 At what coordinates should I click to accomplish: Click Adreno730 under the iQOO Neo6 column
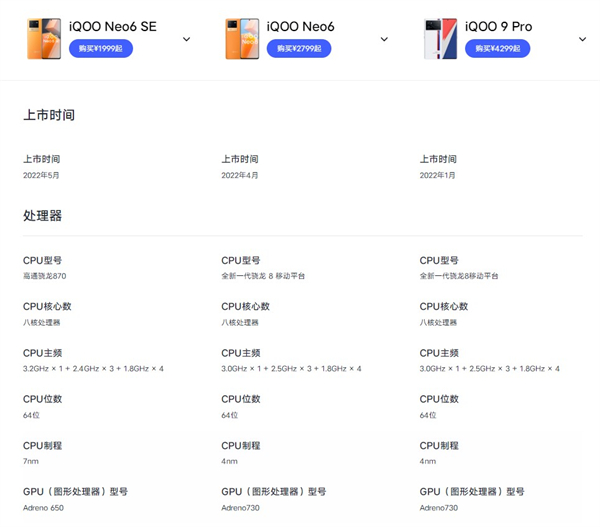pos(240,508)
